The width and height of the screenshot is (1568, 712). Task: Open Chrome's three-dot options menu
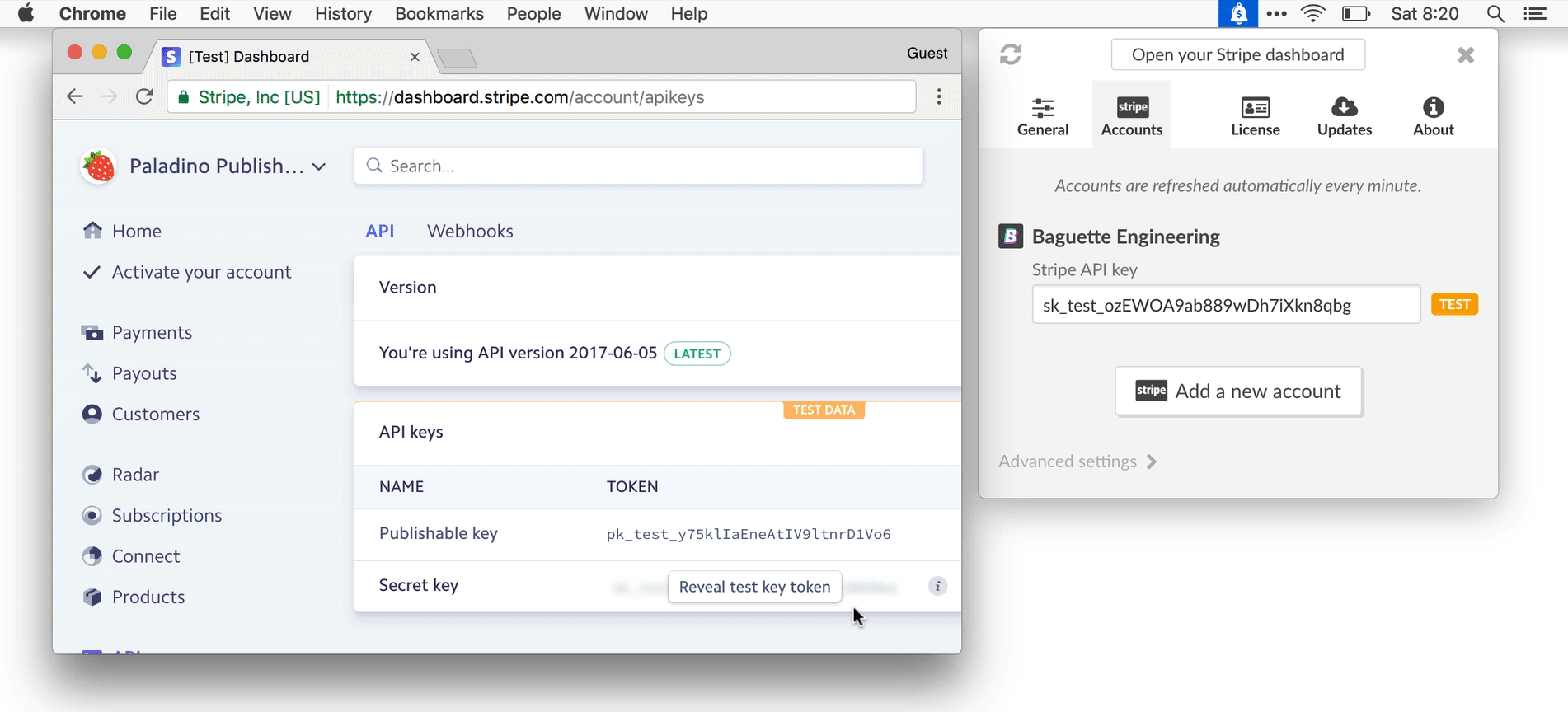939,96
